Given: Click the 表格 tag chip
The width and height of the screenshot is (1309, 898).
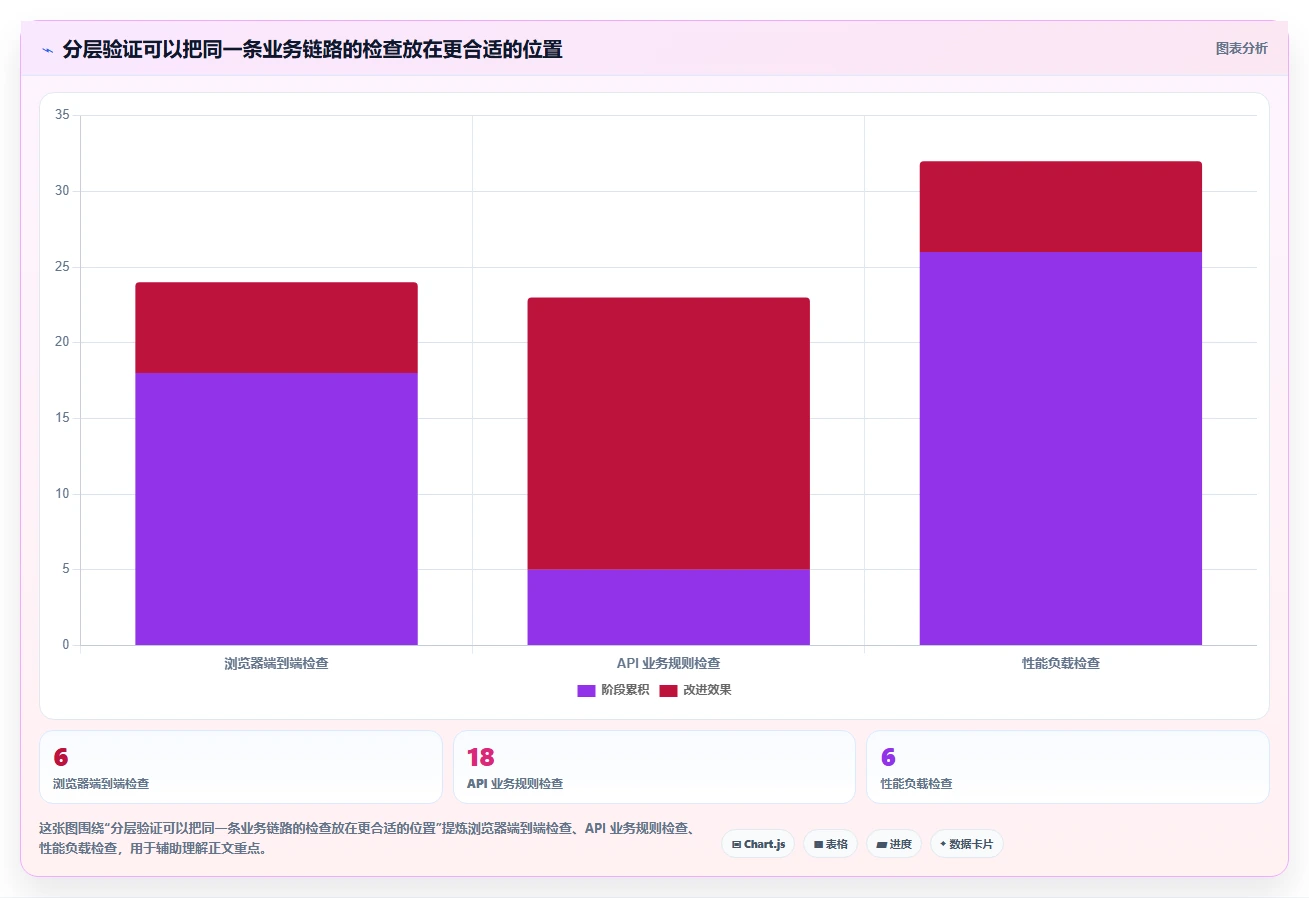Looking at the screenshot, I should point(830,844).
